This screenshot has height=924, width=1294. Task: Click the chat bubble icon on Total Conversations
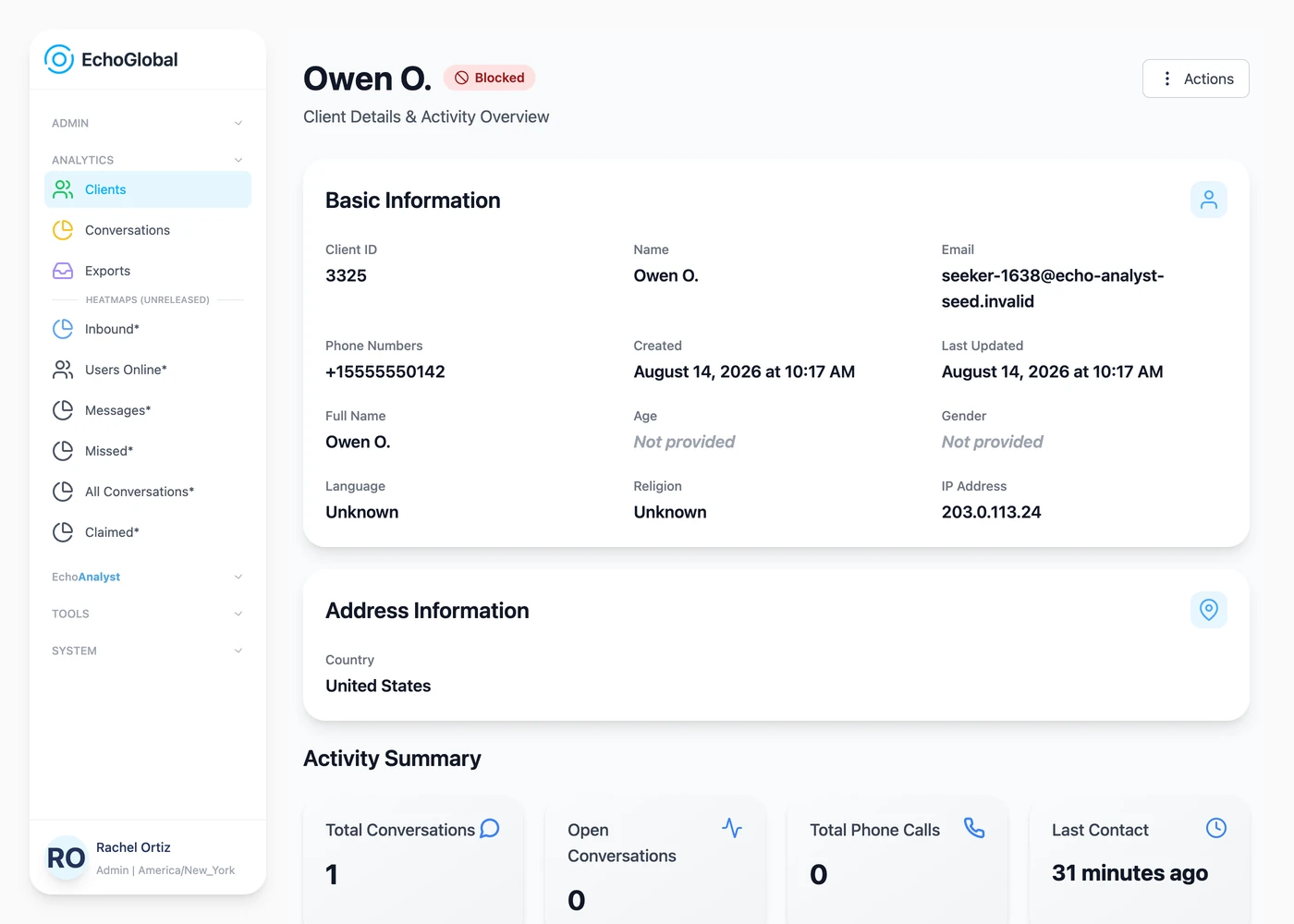[x=490, y=828]
